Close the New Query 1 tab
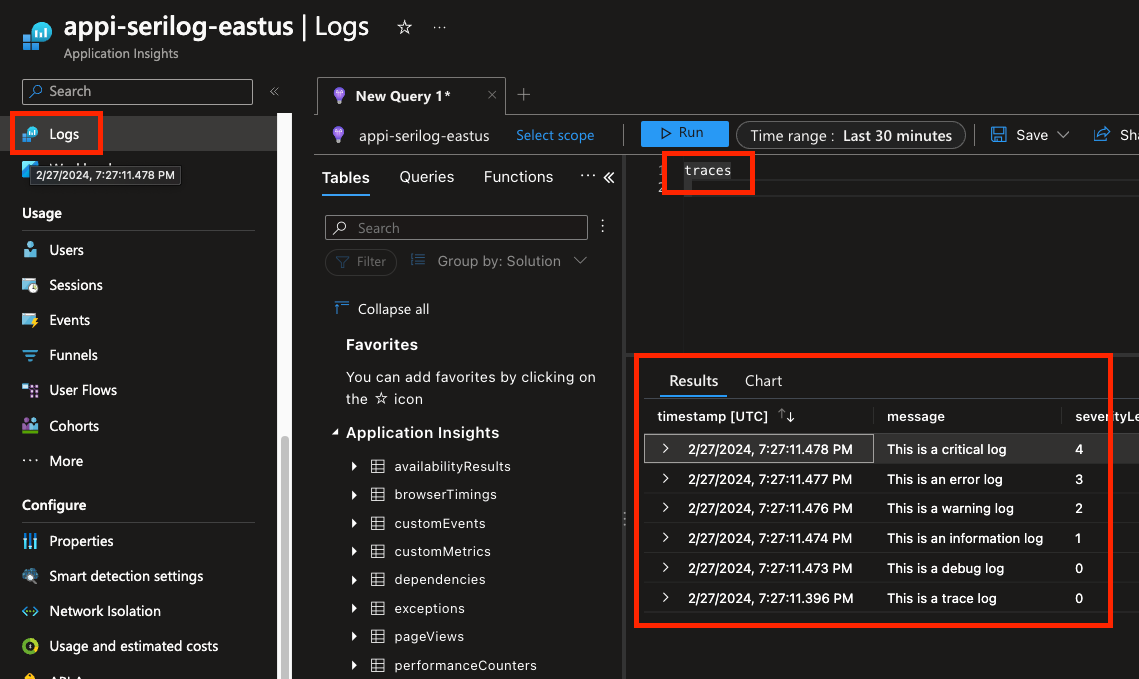Image resolution: width=1139 pixels, height=679 pixels. point(492,96)
